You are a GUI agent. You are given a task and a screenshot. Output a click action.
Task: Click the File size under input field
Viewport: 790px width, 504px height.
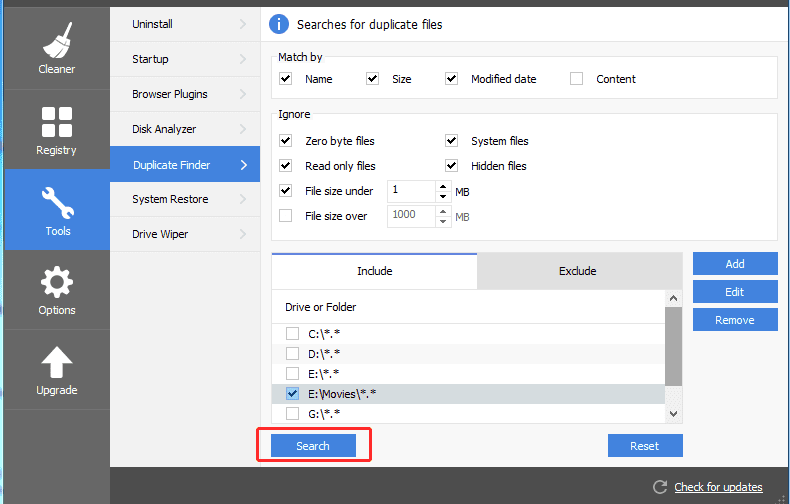[410, 190]
